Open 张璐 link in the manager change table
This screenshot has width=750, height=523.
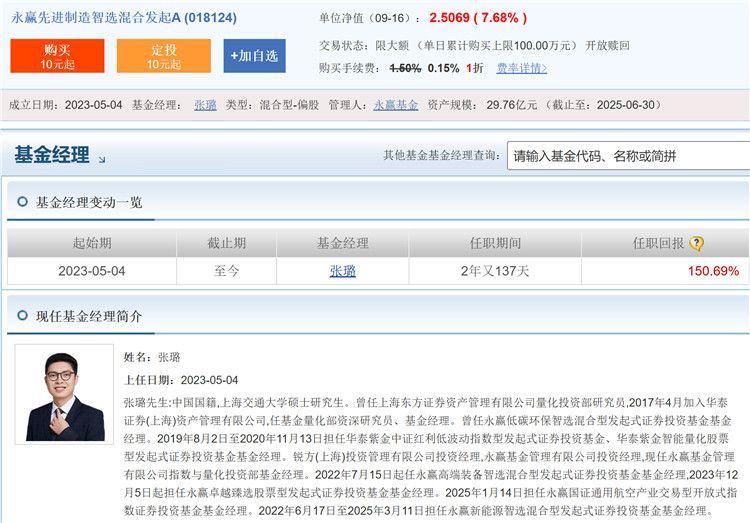[x=342, y=271]
